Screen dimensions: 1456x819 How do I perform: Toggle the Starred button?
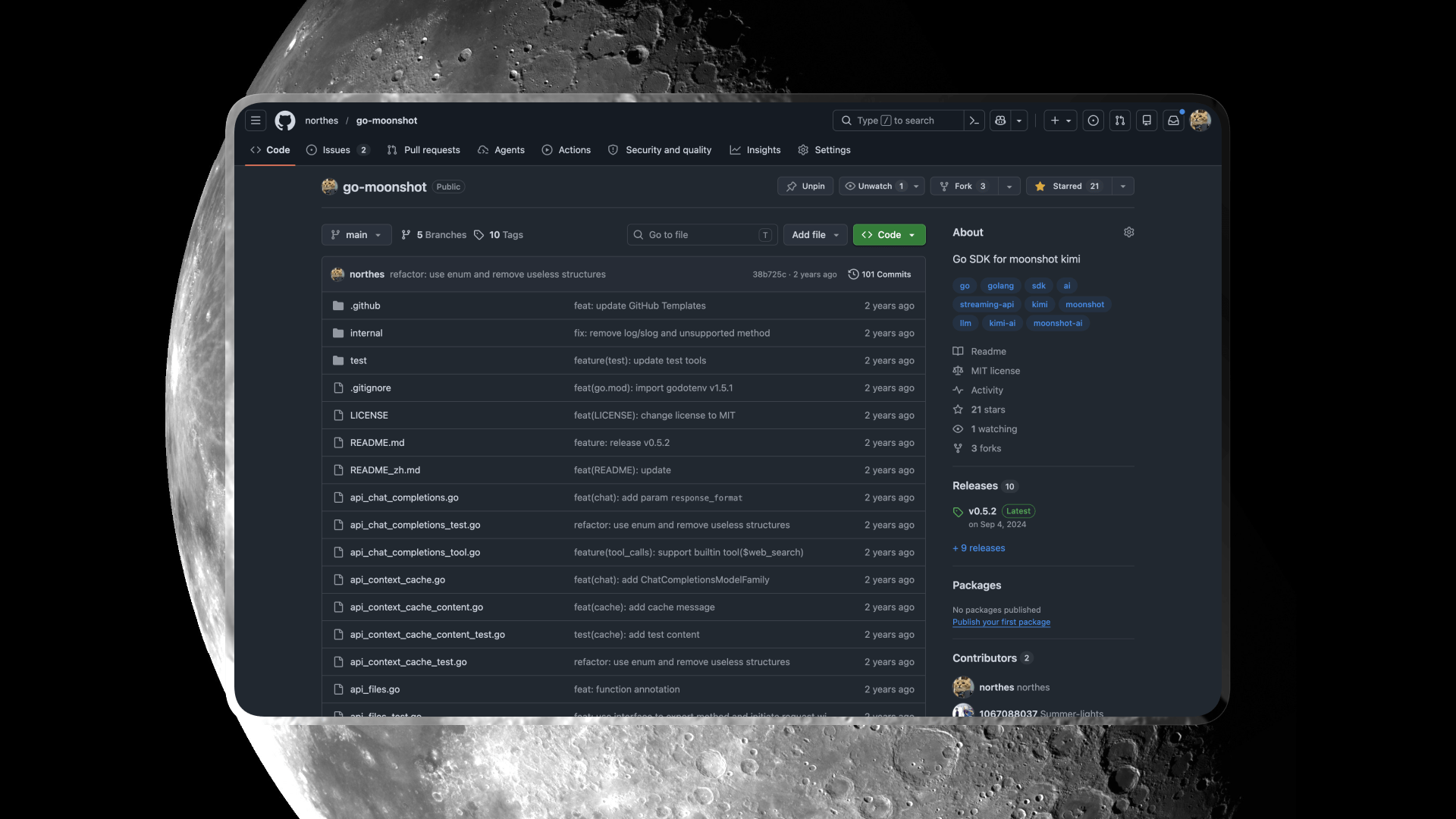[1069, 187]
